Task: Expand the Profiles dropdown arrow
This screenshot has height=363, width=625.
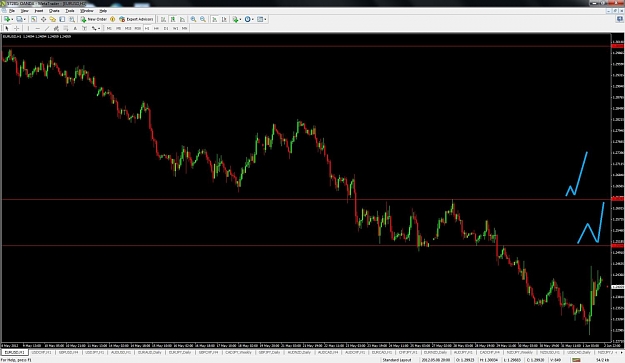Action: coord(25,19)
